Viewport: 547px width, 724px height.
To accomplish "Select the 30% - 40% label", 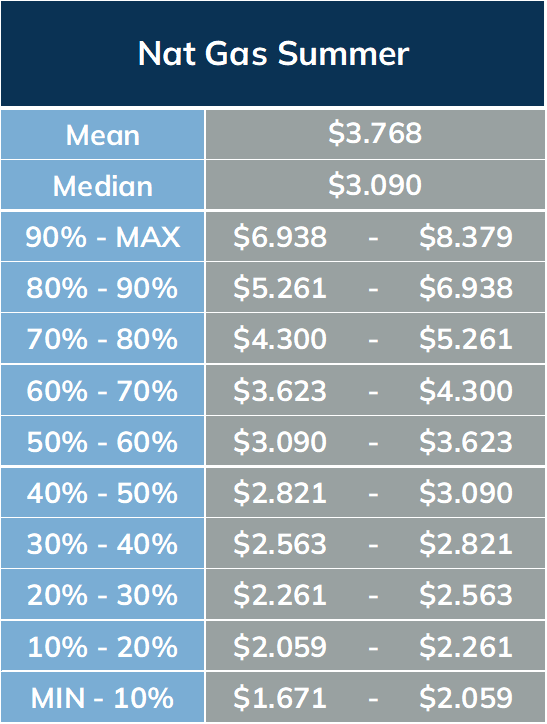I will pyautogui.click(x=102, y=544).
